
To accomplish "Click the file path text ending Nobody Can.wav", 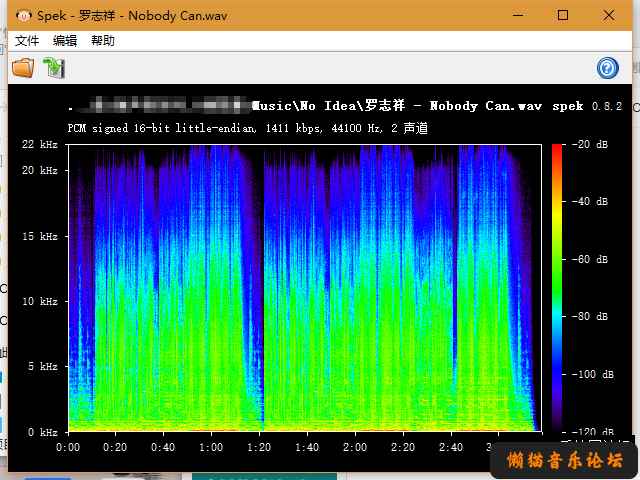I will tap(305, 106).
